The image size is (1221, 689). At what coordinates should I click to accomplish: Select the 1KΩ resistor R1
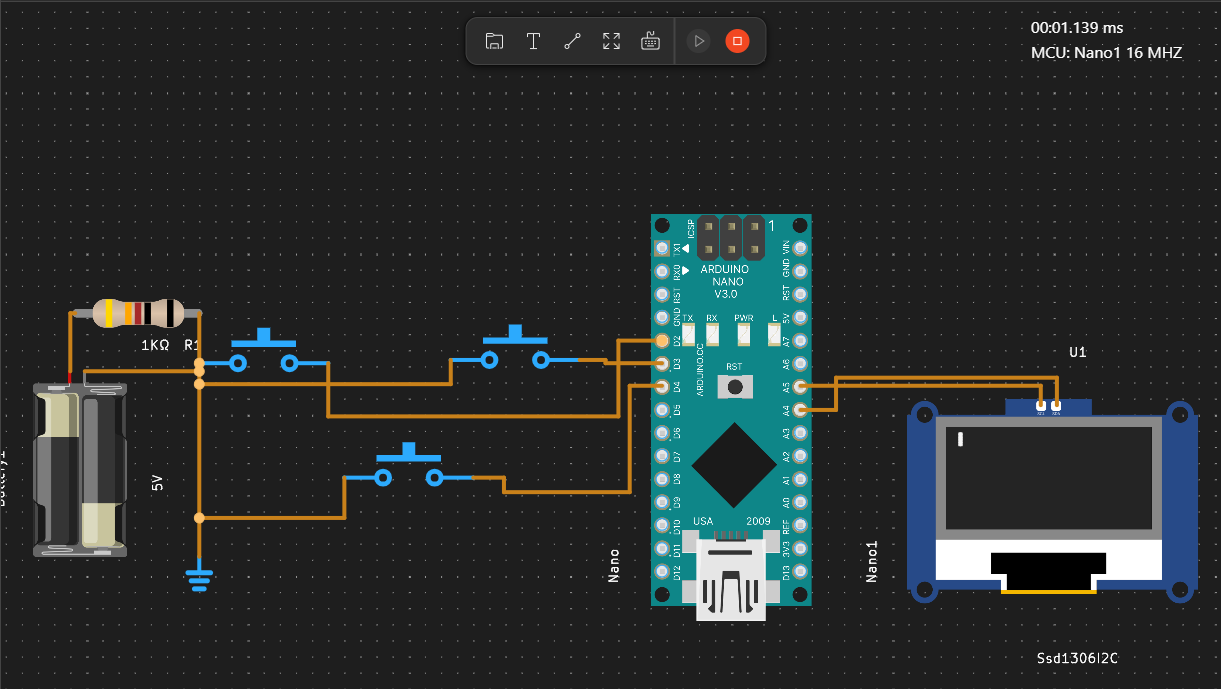coord(138,314)
